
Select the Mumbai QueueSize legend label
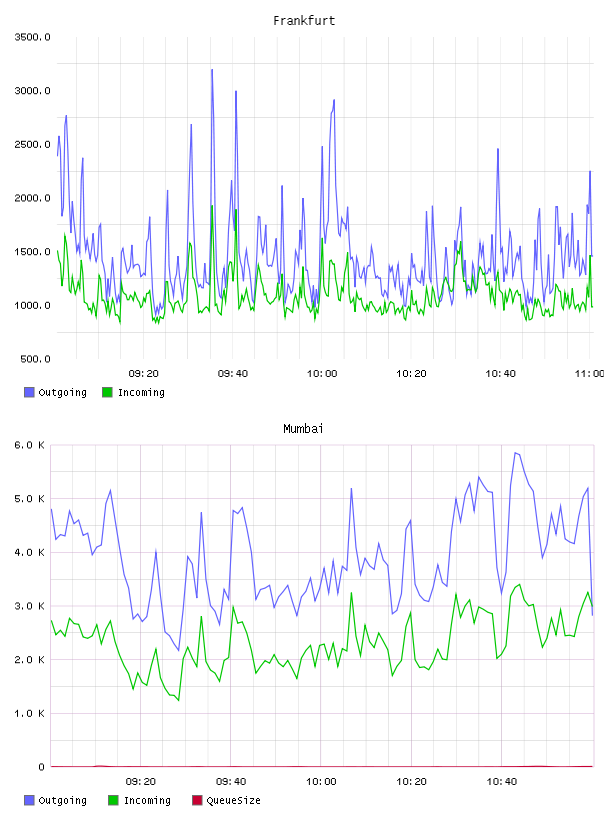click(233, 800)
